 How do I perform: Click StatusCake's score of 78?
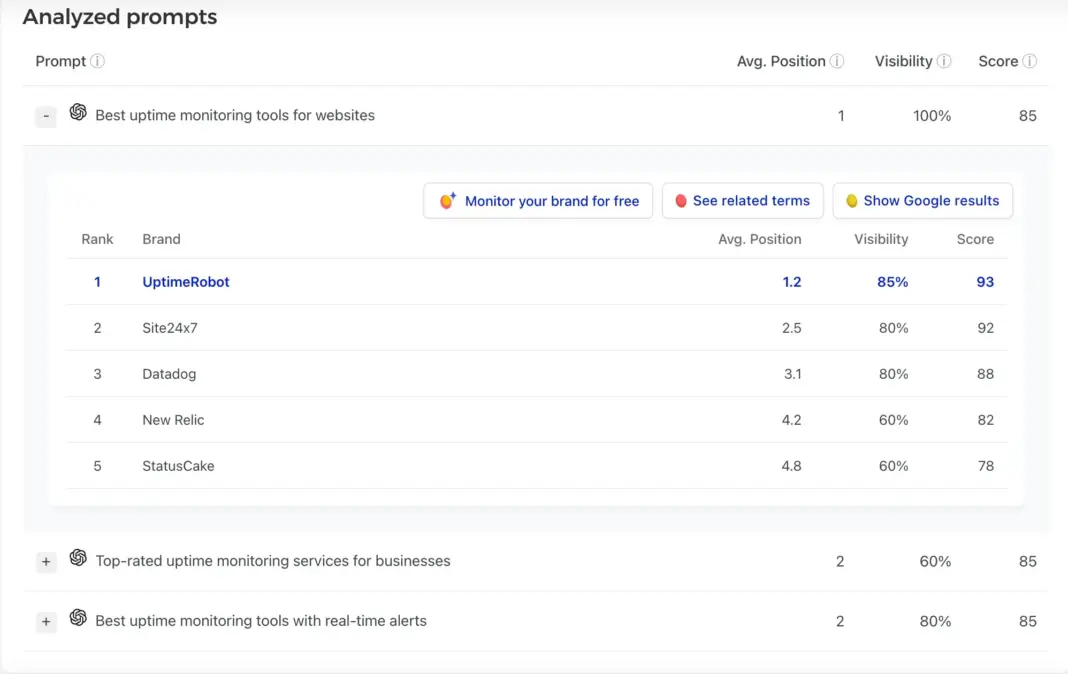pos(986,466)
